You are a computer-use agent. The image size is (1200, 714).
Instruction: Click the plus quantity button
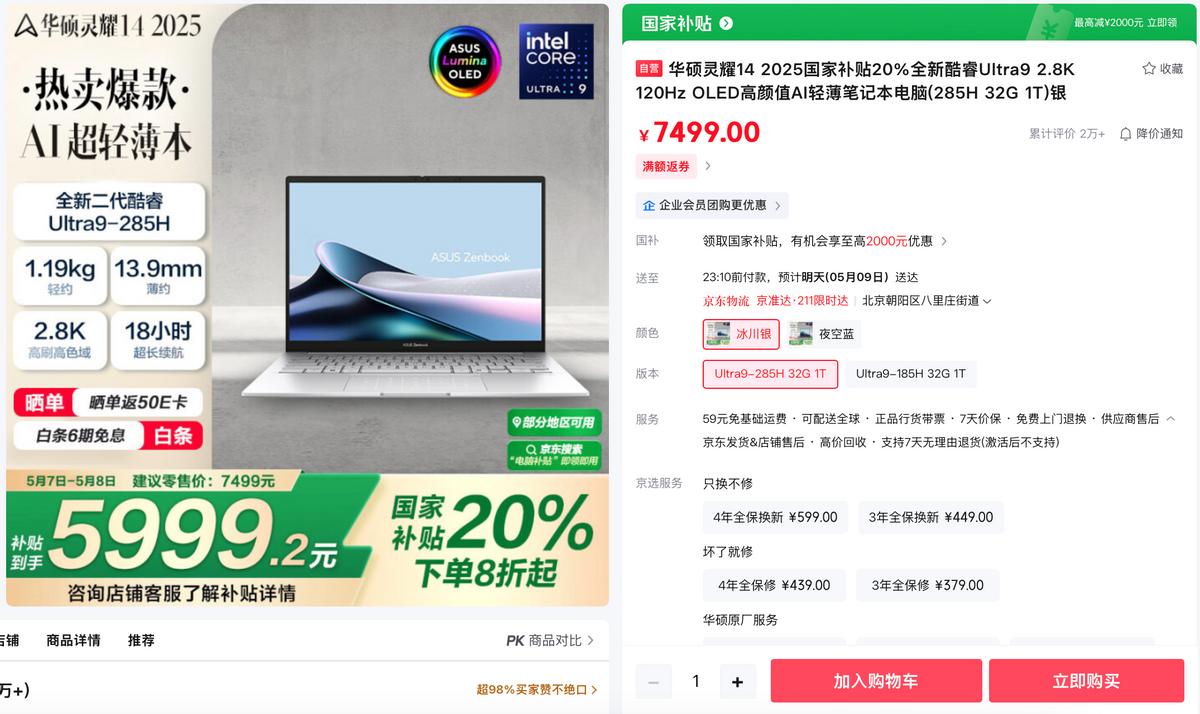(x=738, y=682)
